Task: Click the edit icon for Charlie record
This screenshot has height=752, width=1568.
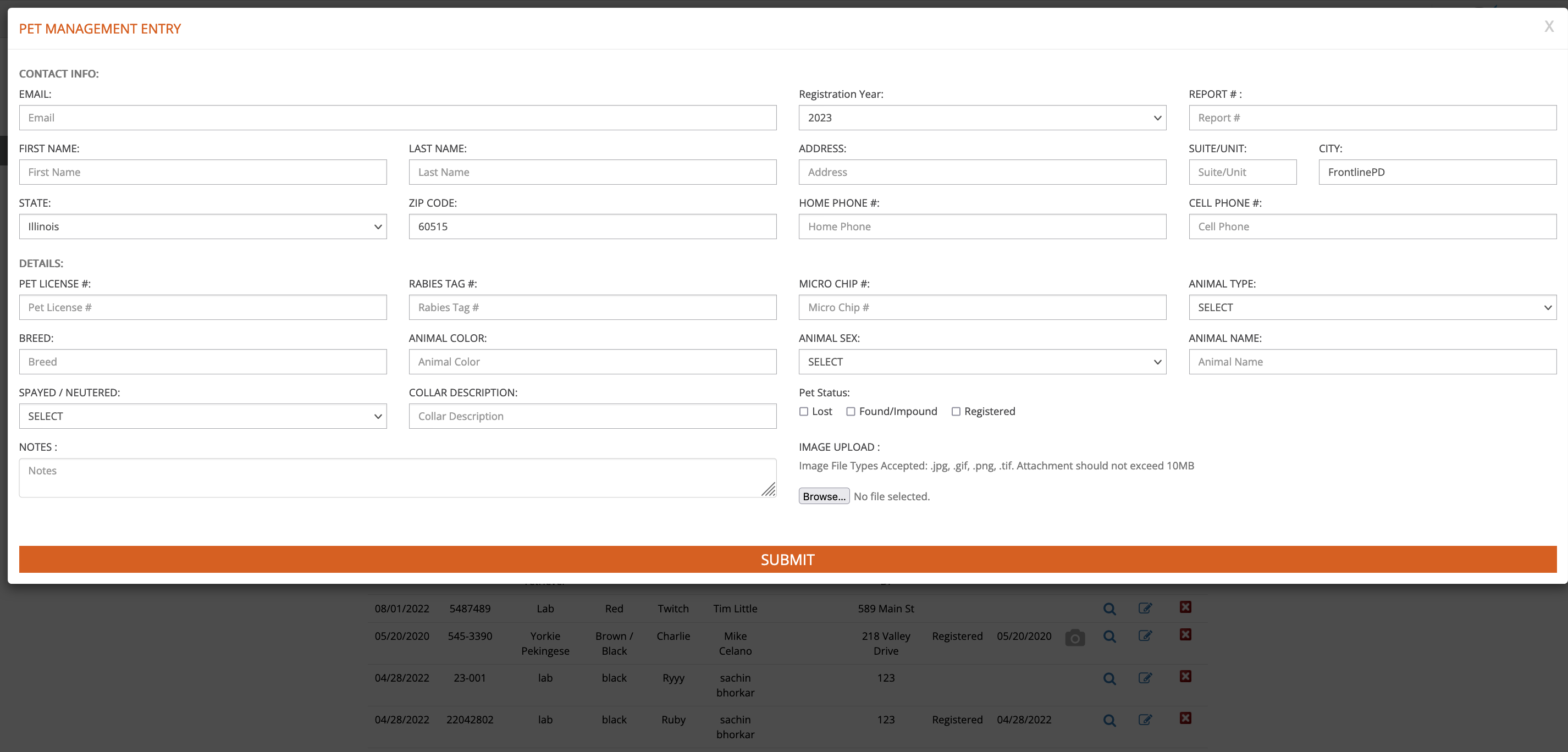Action: [1144, 636]
